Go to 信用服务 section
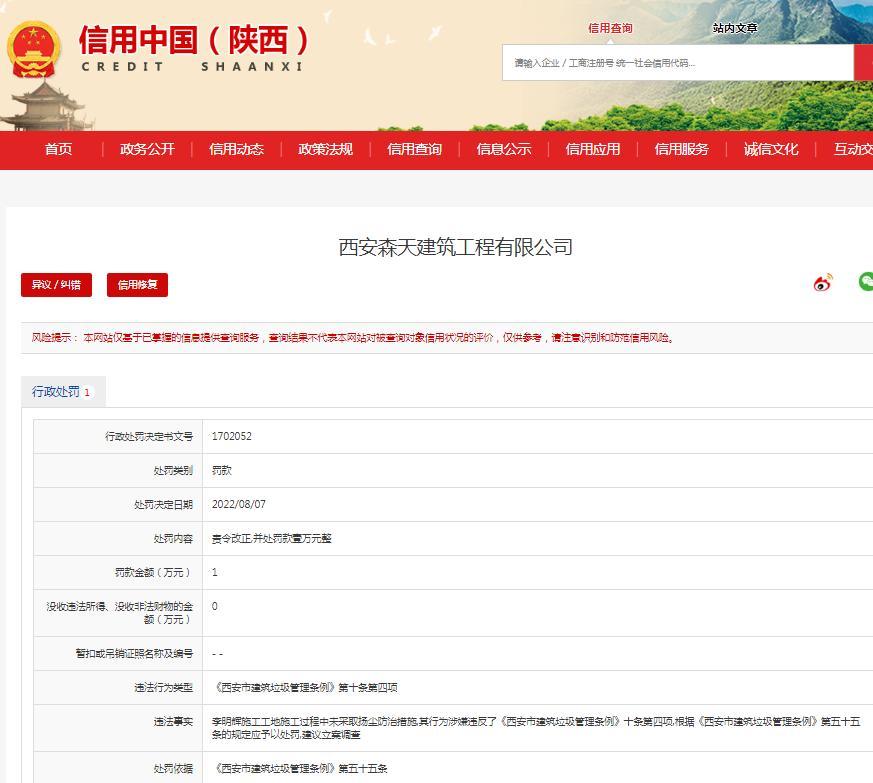This screenshot has height=783, width=873. point(681,149)
